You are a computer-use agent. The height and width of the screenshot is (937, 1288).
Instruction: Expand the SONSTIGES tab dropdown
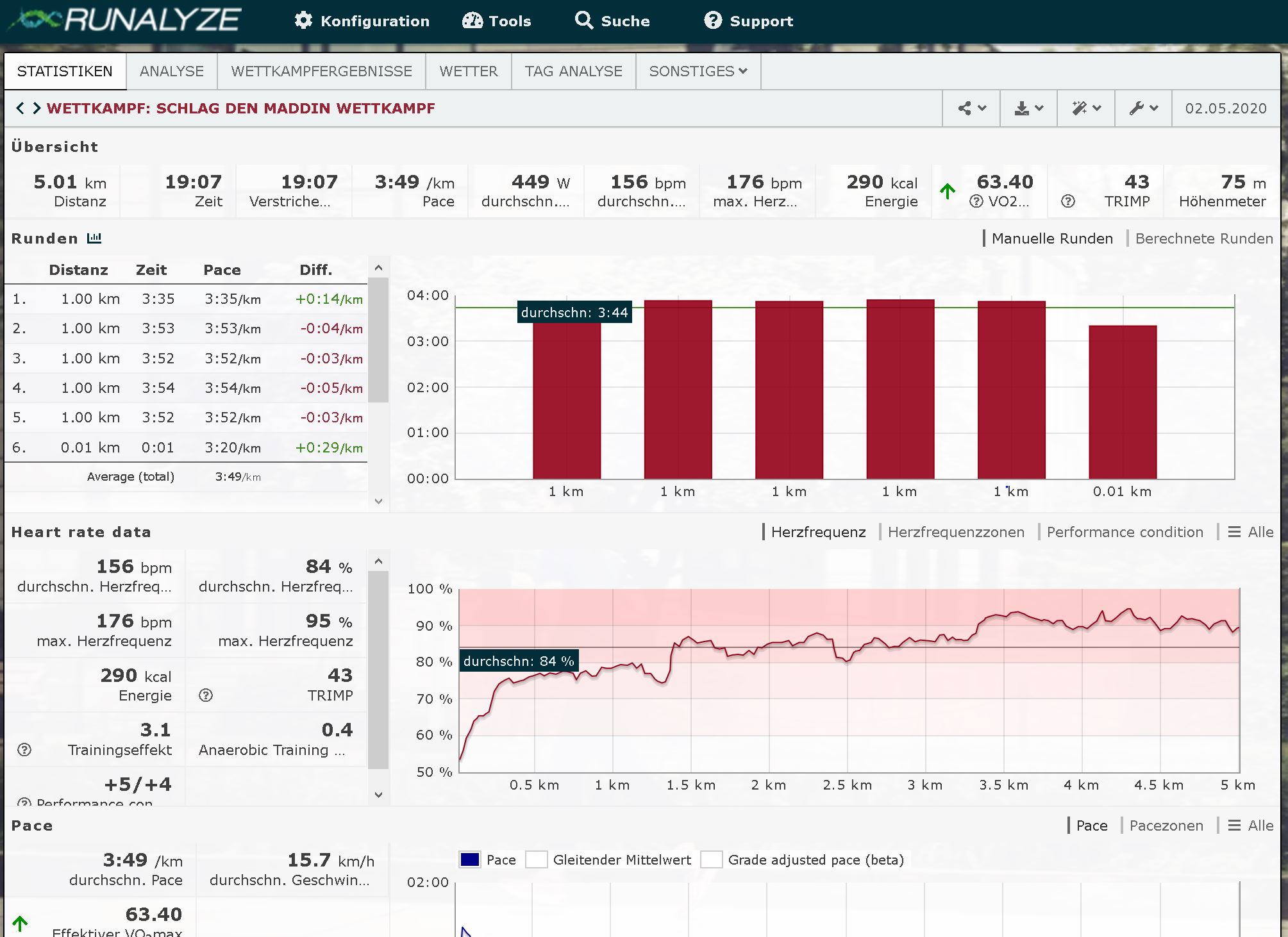[698, 71]
